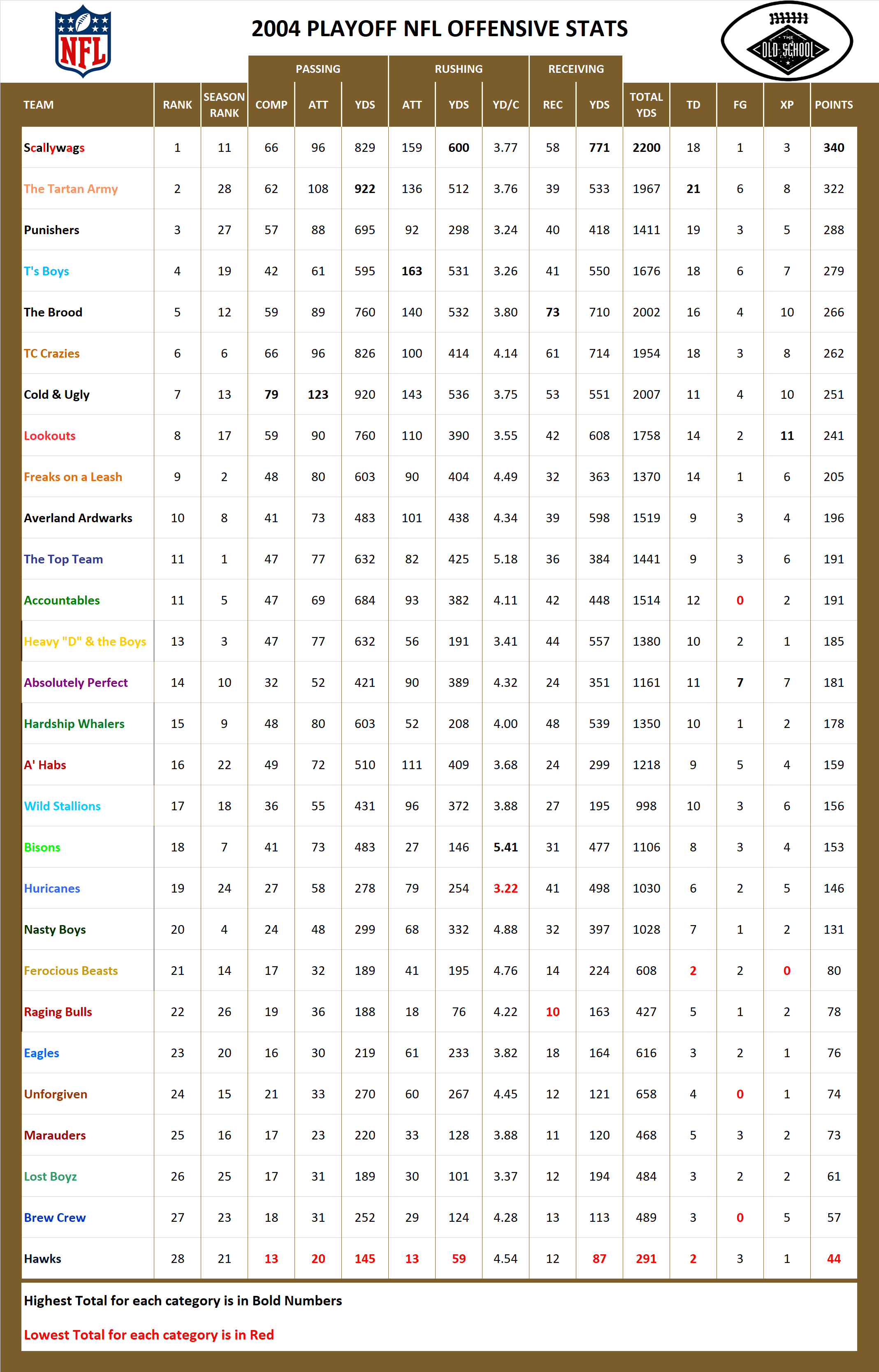Select the bold 600 rushing yards value
Image resolution: width=879 pixels, height=1372 pixels.
pos(458,147)
